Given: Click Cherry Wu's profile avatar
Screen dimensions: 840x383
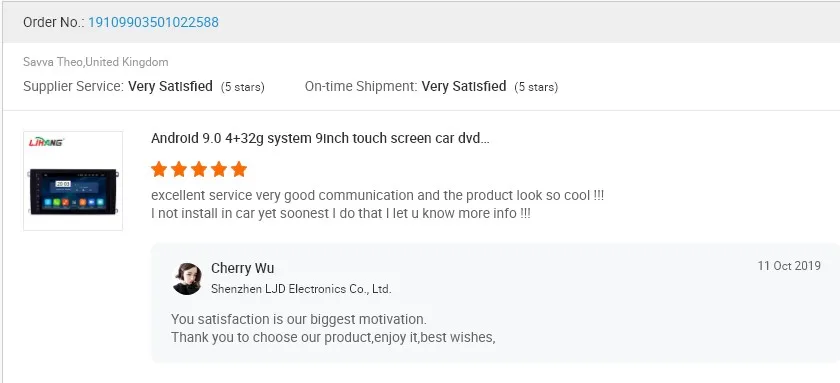Looking at the screenshot, I should point(187,279).
